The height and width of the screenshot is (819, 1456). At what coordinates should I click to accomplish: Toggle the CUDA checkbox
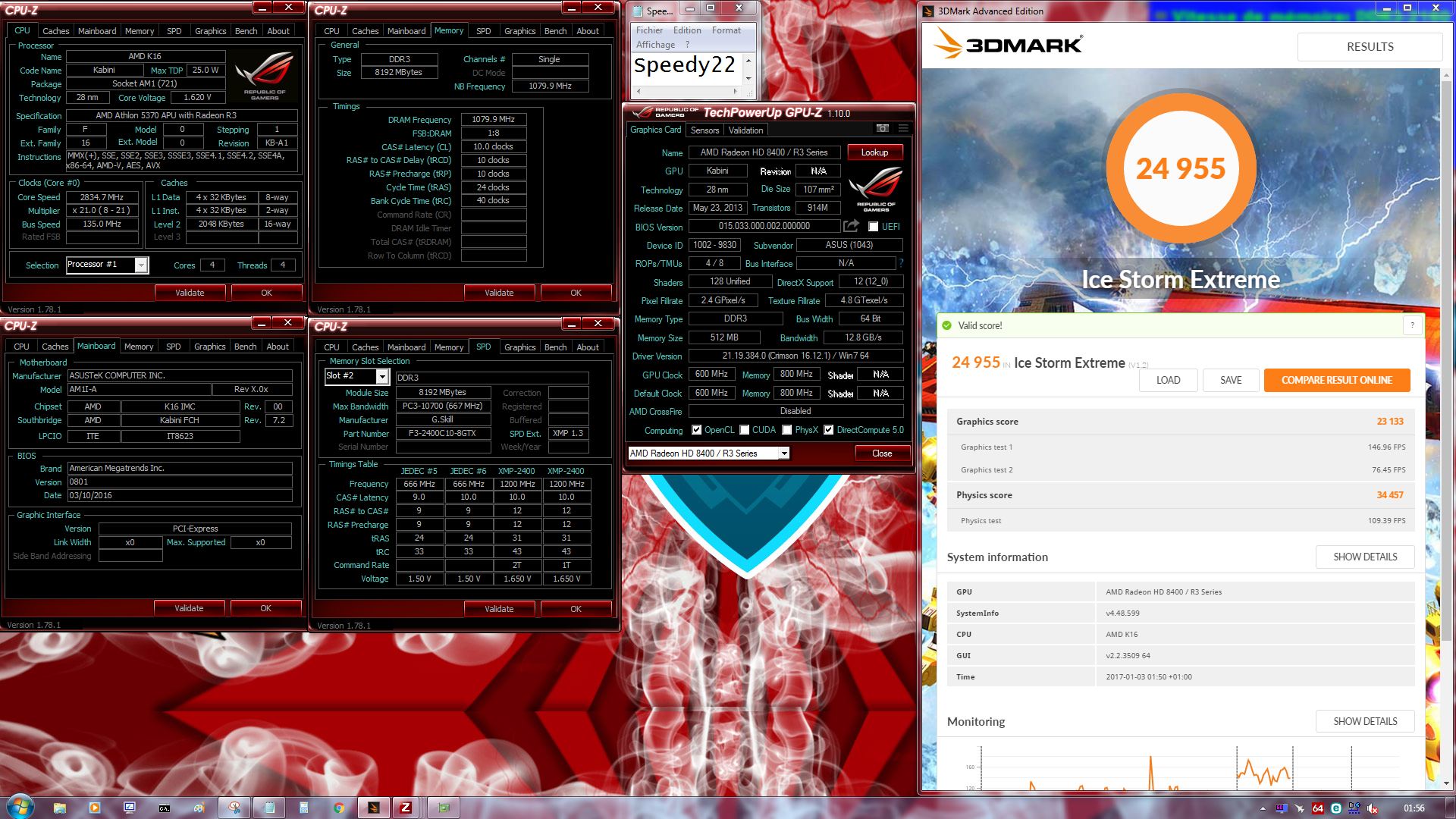(x=745, y=430)
